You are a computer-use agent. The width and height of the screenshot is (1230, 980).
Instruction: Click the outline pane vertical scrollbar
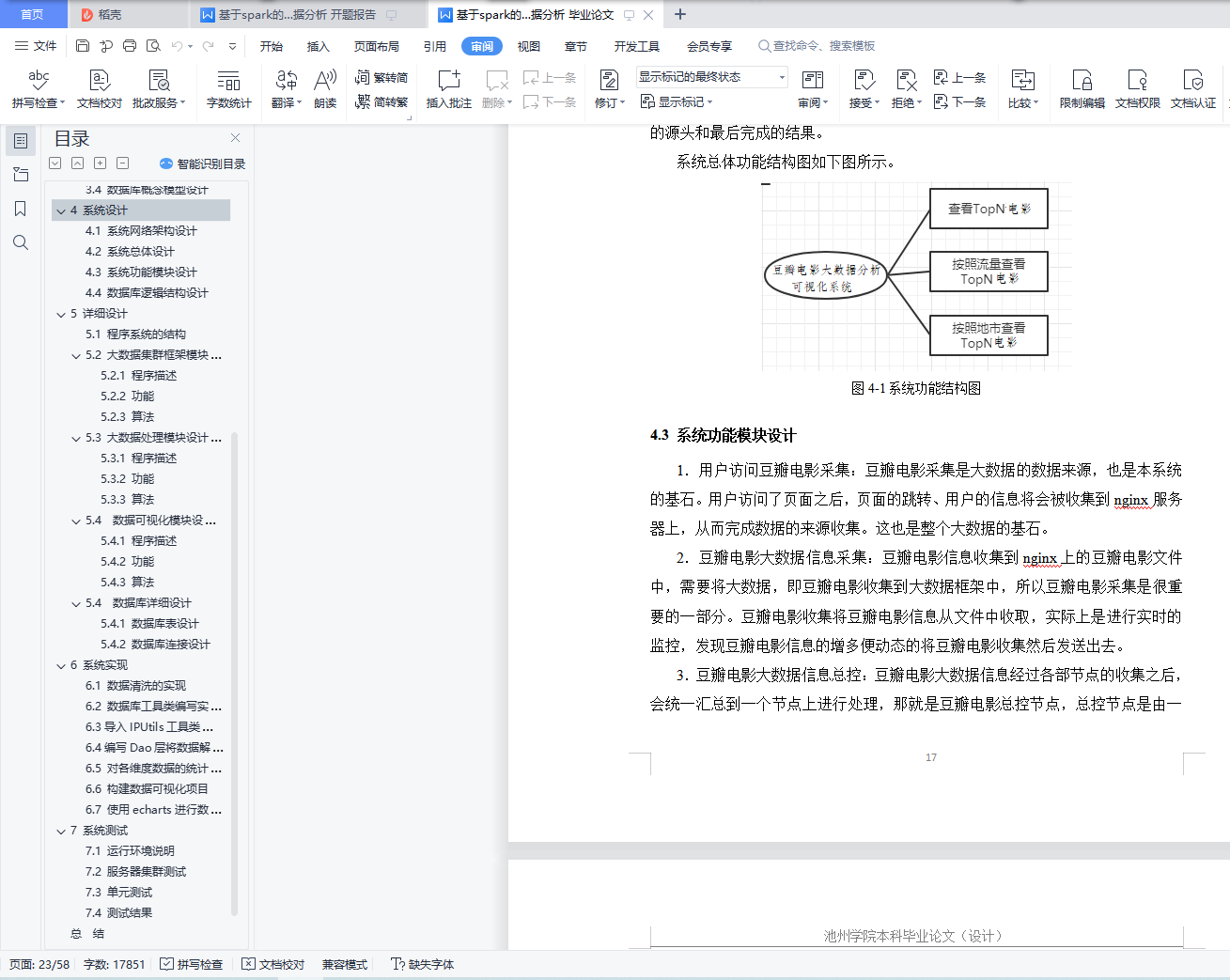234,673
